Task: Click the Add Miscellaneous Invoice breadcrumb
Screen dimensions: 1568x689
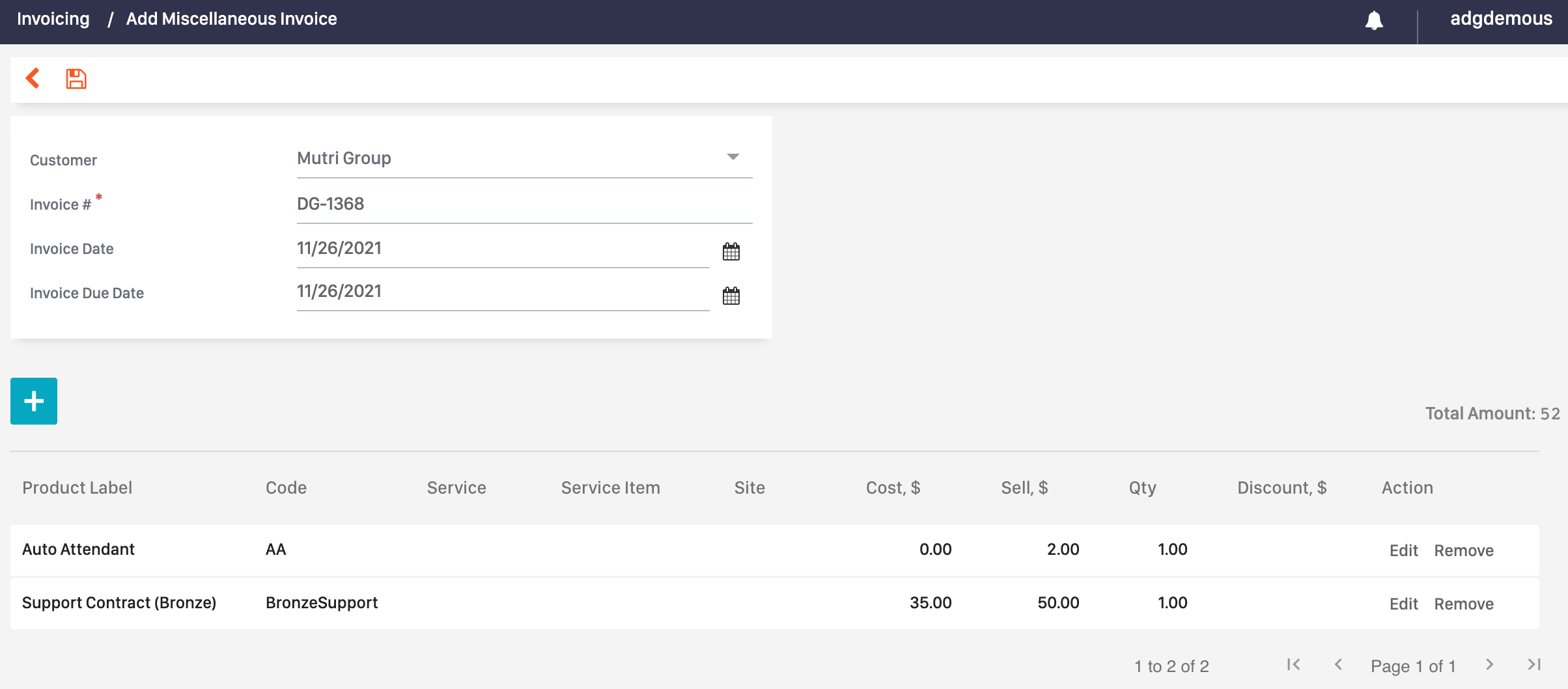Action: [x=231, y=19]
